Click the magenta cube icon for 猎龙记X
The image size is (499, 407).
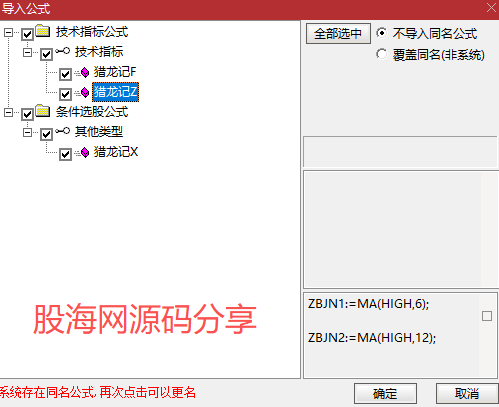pyautogui.click(x=85, y=153)
